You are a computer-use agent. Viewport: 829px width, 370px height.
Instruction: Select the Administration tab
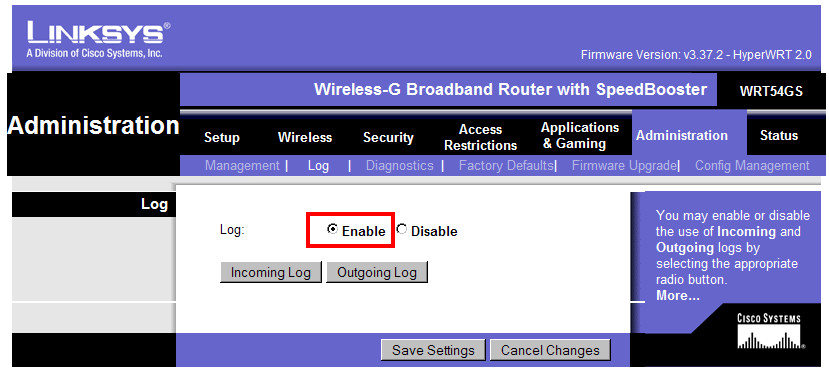pos(682,135)
